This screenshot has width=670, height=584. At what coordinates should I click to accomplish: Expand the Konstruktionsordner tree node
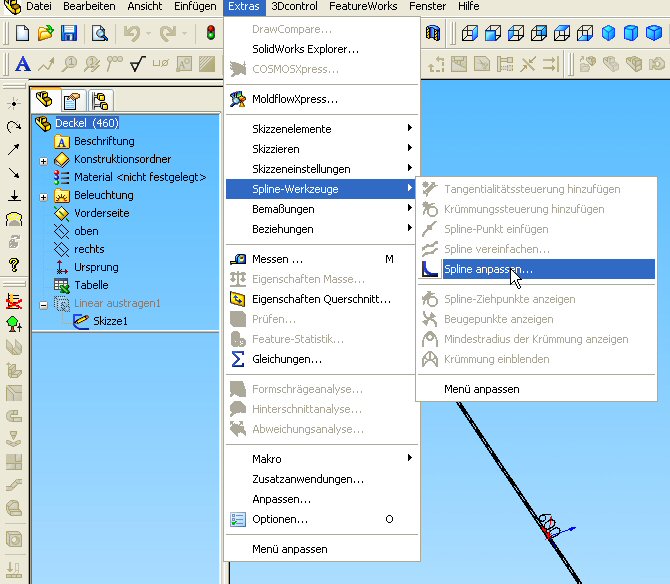pos(43,161)
